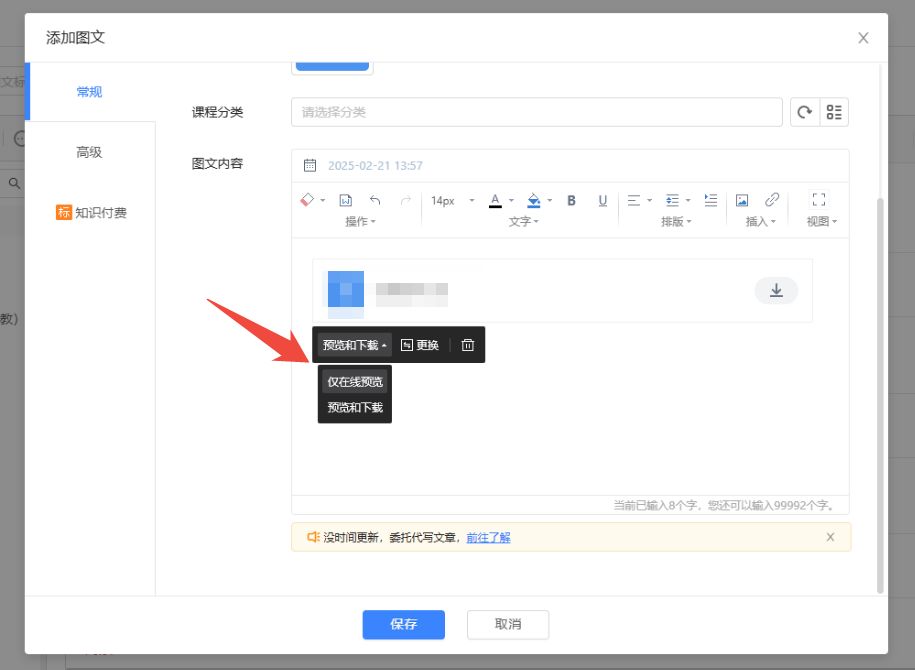Toggle bold text formatting
915x670 pixels.
[572, 200]
